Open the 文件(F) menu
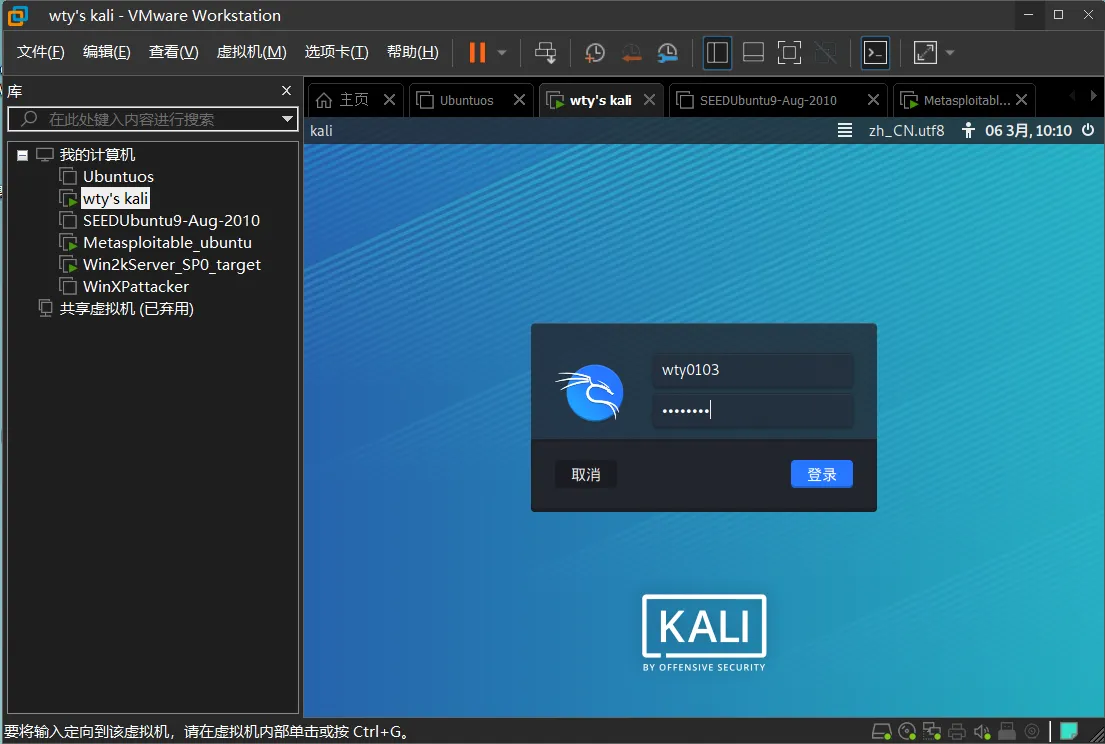The image size is (1105, 744). tap(40, 52)
